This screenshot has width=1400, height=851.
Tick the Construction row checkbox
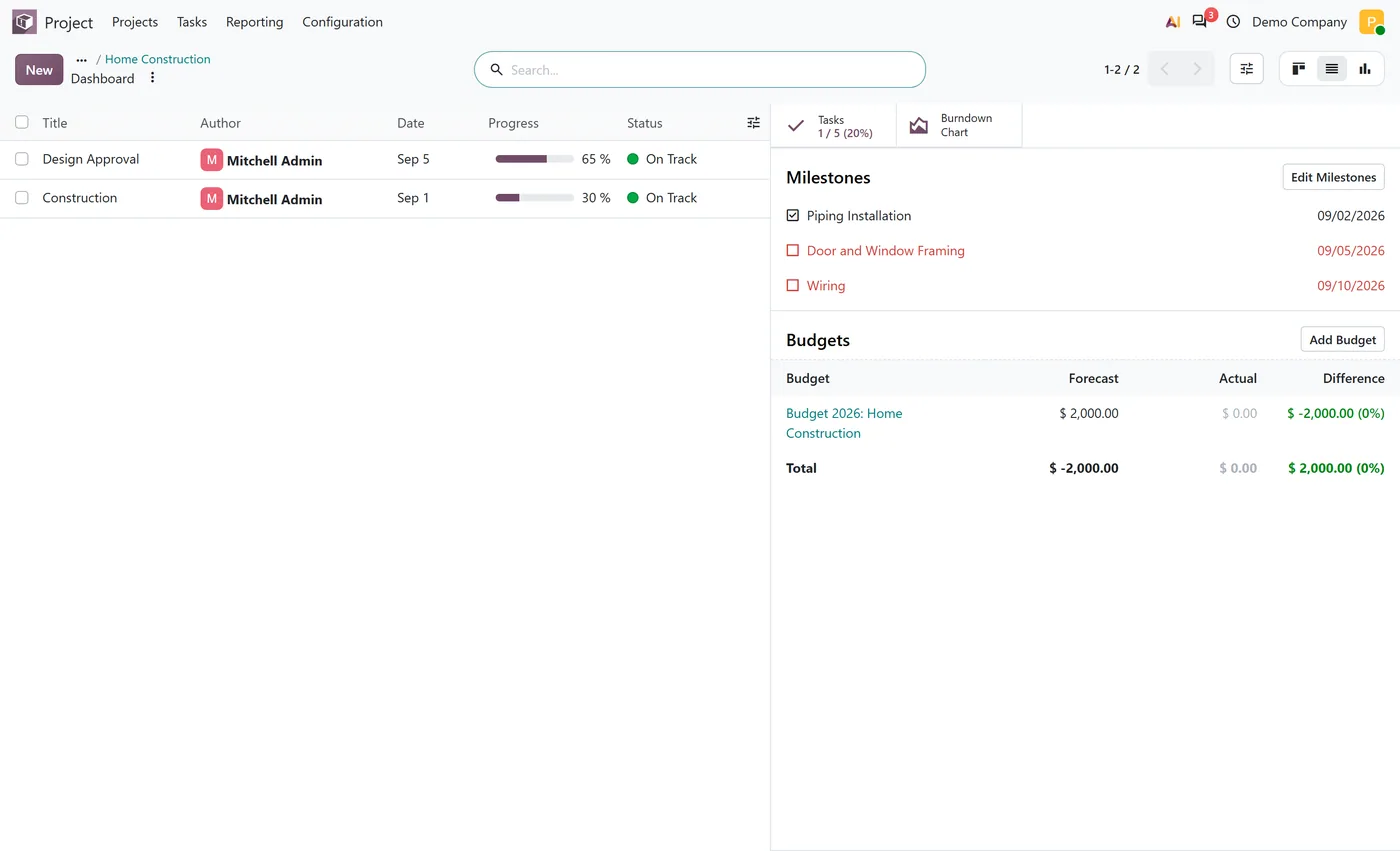[x=22, y=198]
